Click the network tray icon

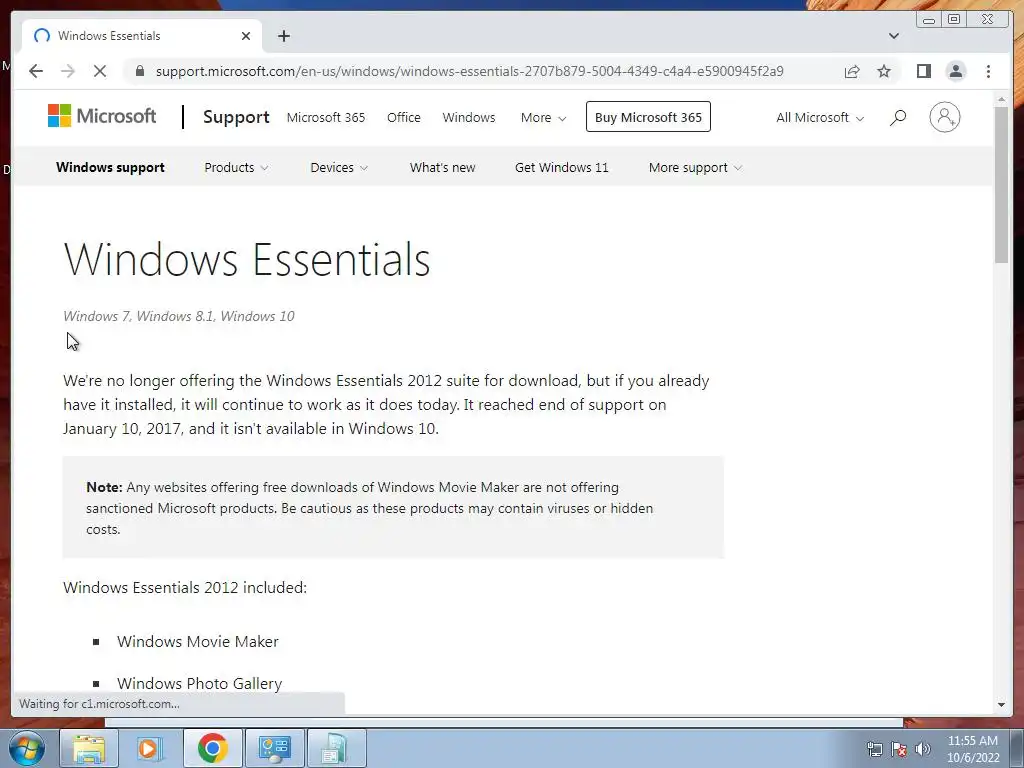[874, 749]
